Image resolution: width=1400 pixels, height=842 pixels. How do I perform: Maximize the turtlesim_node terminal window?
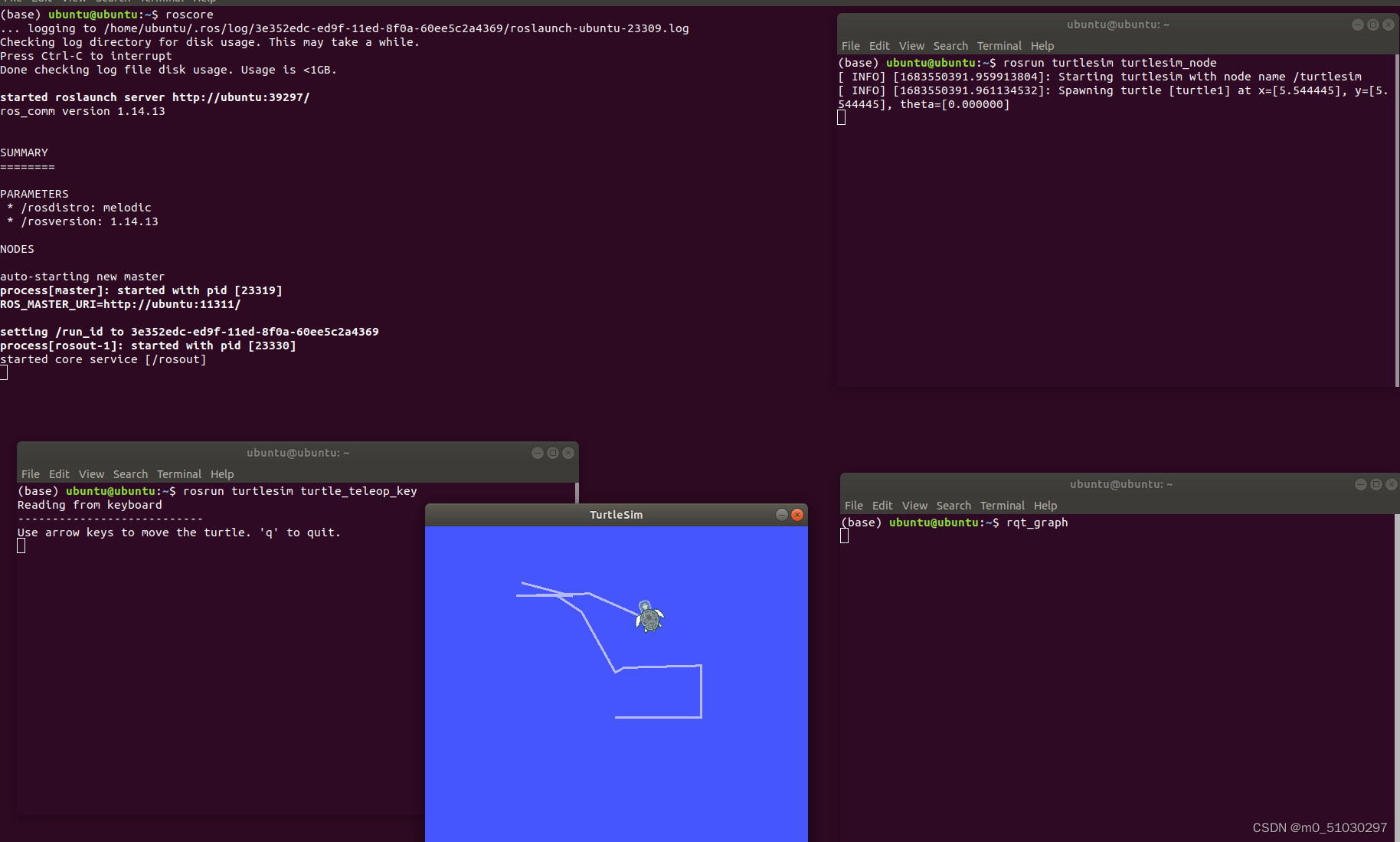coord(1373,25)
